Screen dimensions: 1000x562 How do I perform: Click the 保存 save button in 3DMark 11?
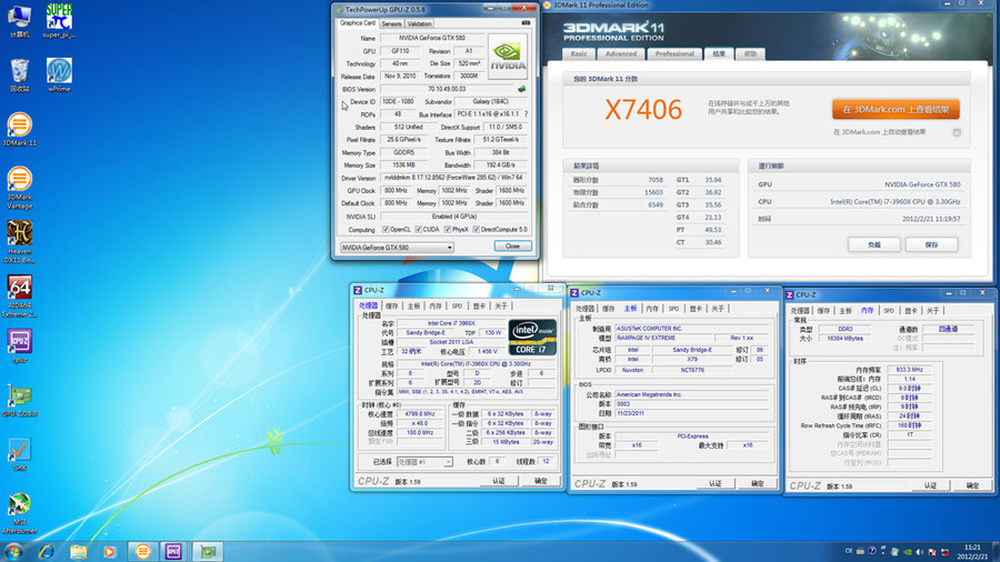(931, 244)
